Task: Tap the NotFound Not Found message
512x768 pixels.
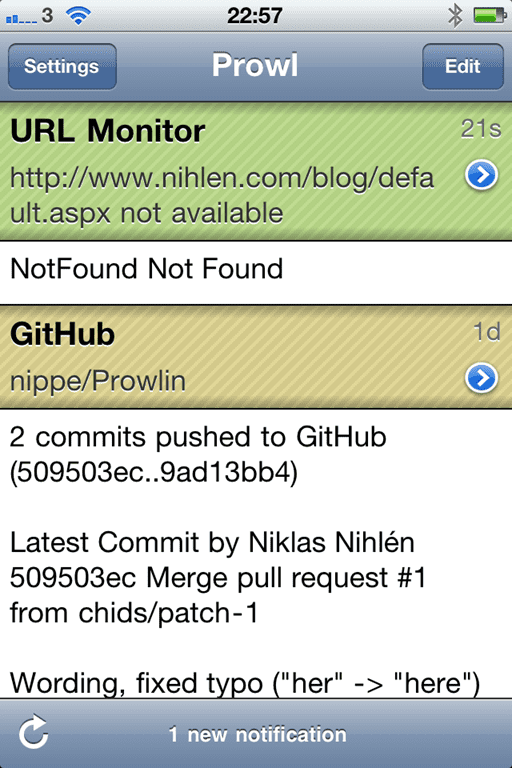Action: pyautogui.click(x=146, y=268)
